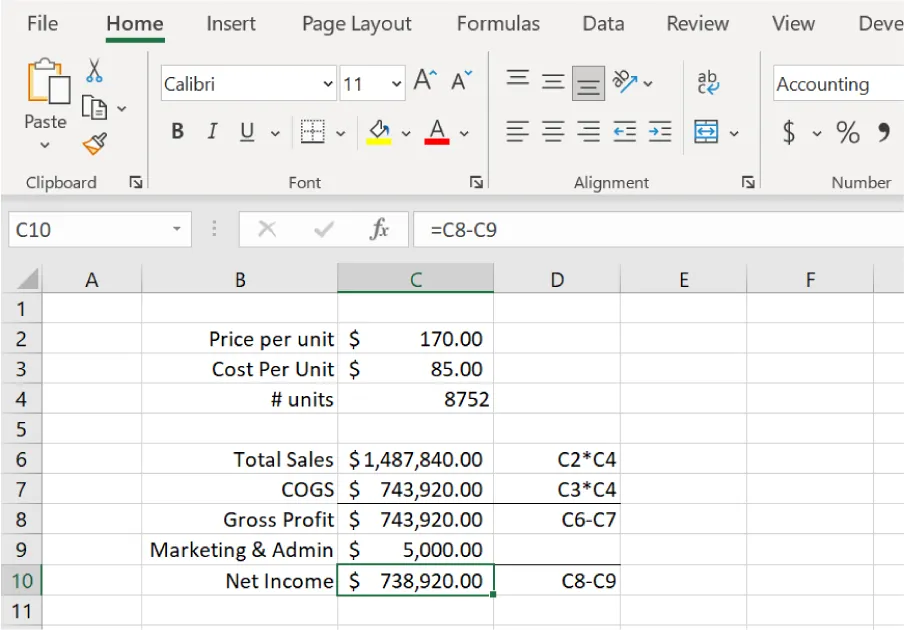Open the File menu
The width and height of the screenshot is (904, 630).
tap(42, 23)
